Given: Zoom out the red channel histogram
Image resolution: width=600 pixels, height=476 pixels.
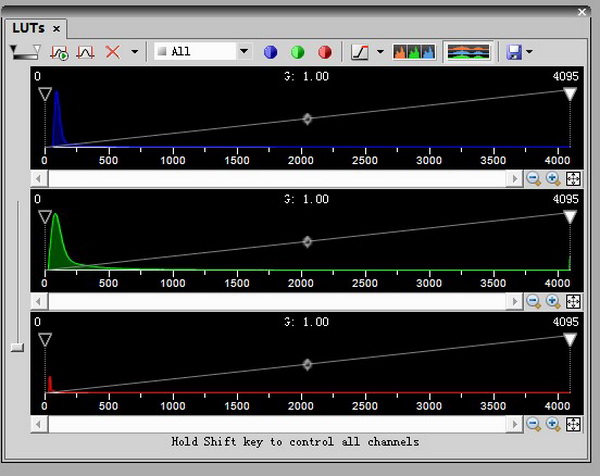Looking at the screenshot, I should coord(534,424).
